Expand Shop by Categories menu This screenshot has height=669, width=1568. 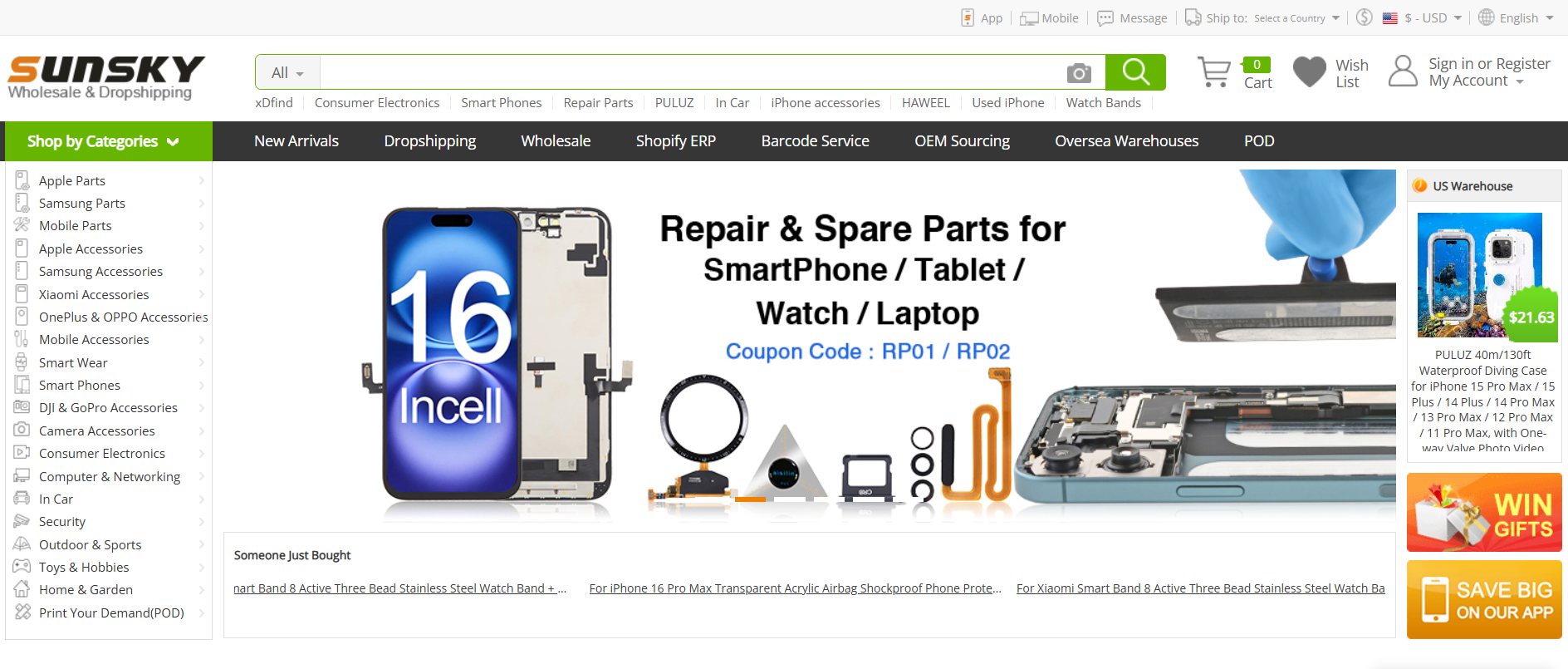point(109,141)
